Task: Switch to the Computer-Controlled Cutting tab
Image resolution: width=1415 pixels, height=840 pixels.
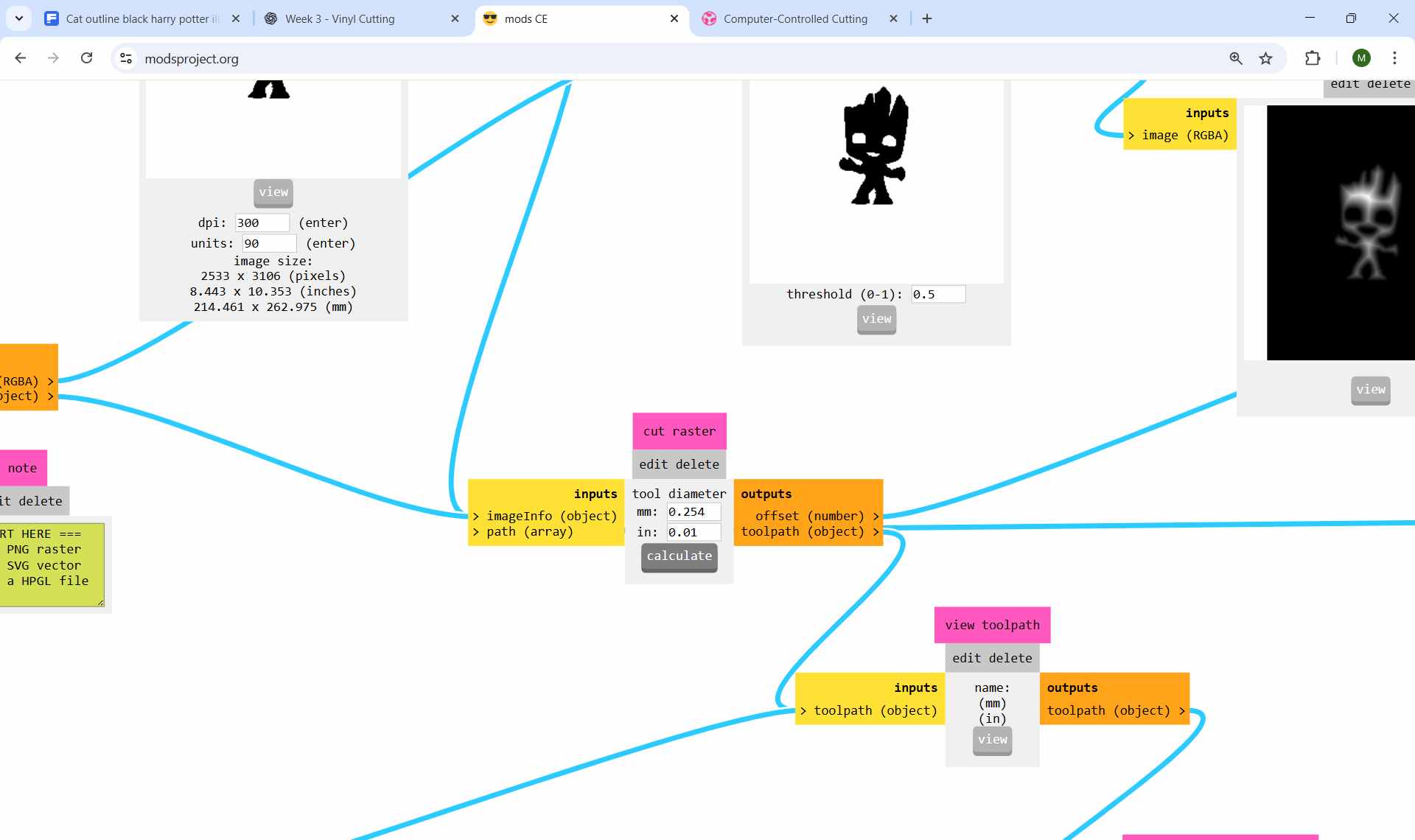Action: pyautogui.click(x=794, y=18)
